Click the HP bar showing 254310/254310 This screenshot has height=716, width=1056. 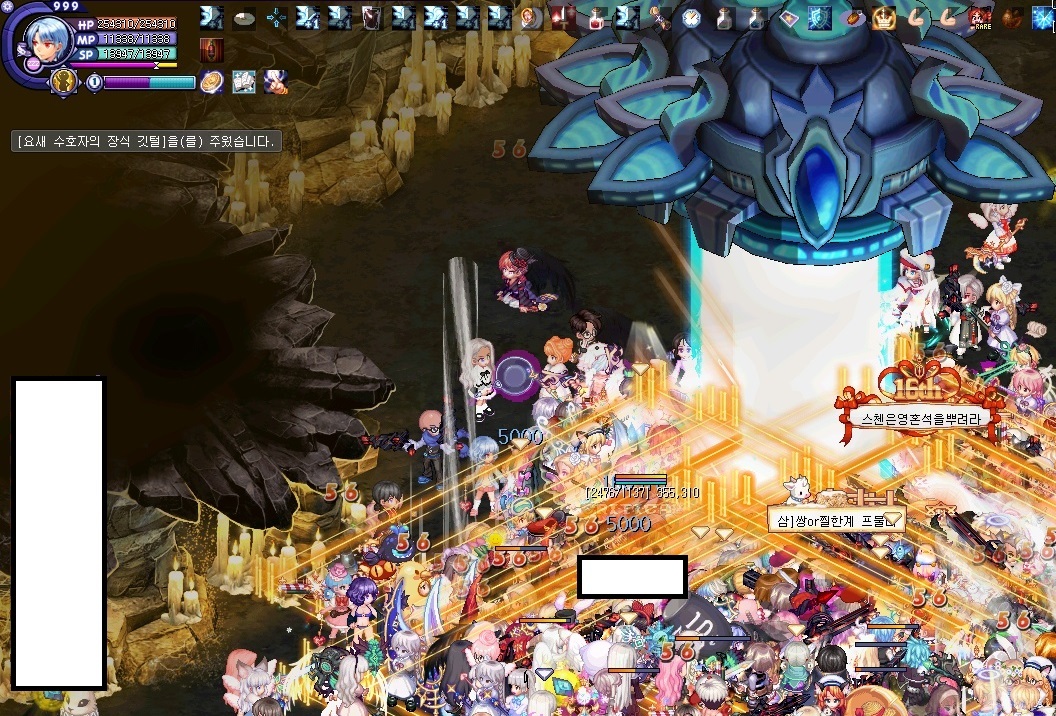click(127, 24)
